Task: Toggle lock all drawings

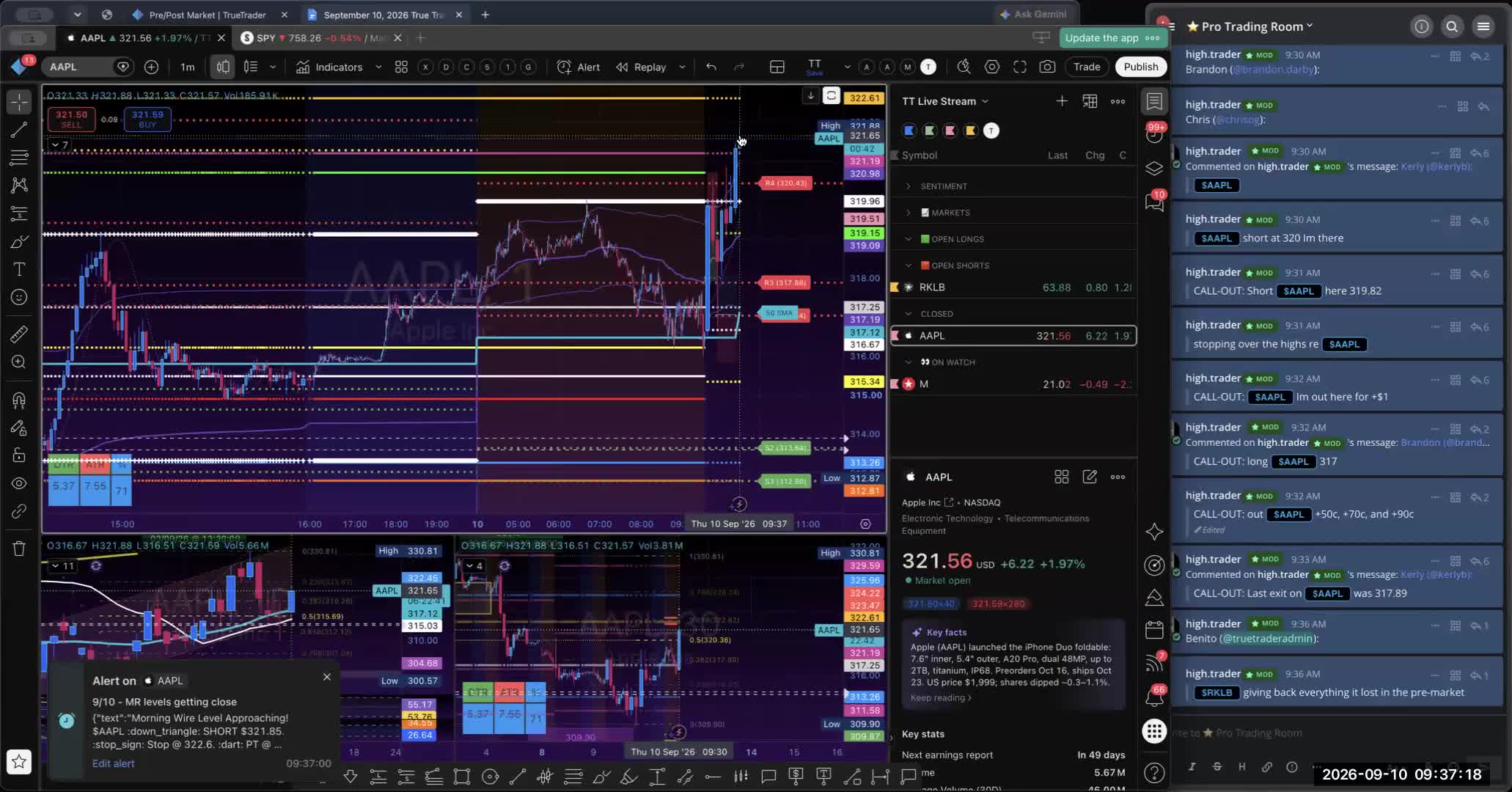Action: pyautogui.click(x=19, y=455)
